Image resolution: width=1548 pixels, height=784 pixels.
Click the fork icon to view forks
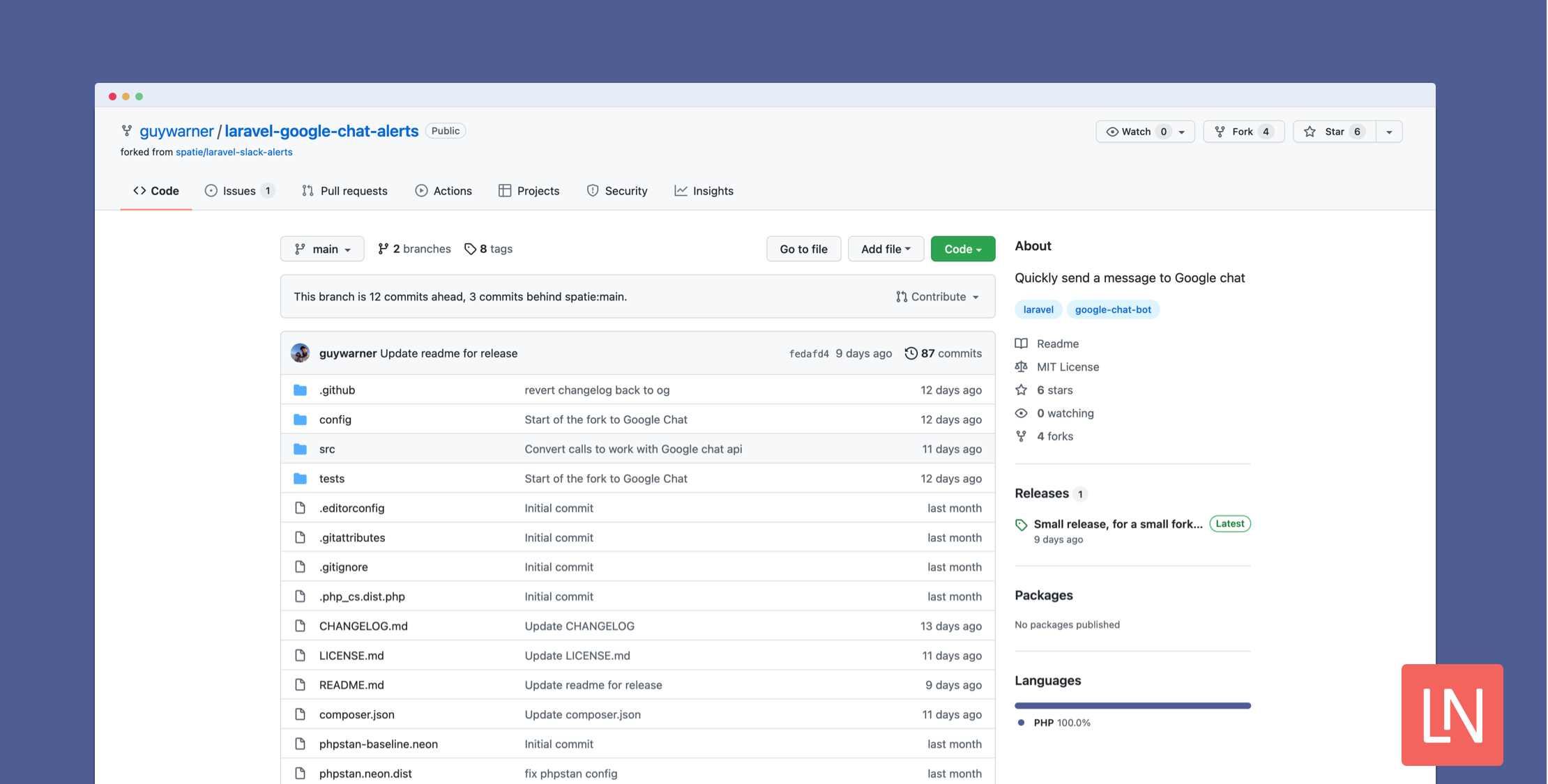(x=1021, y=434)
